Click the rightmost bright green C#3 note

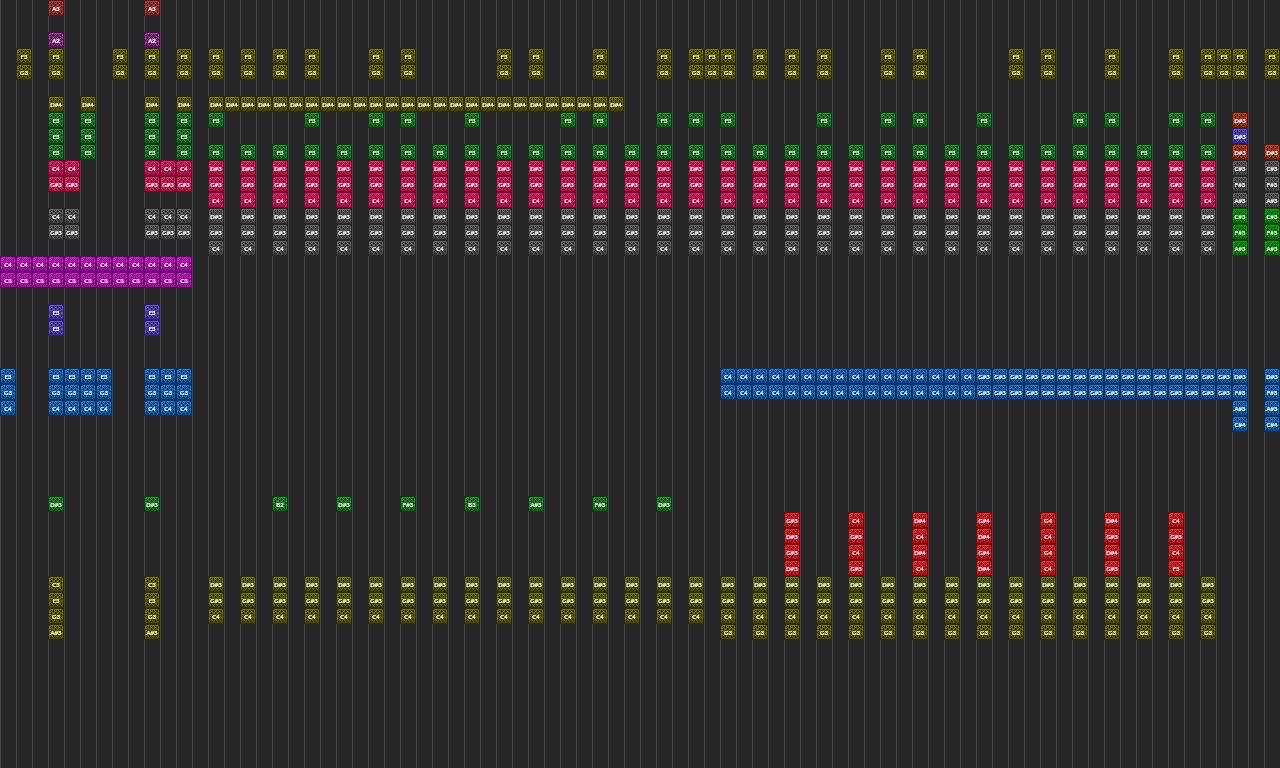(1272, 216)
